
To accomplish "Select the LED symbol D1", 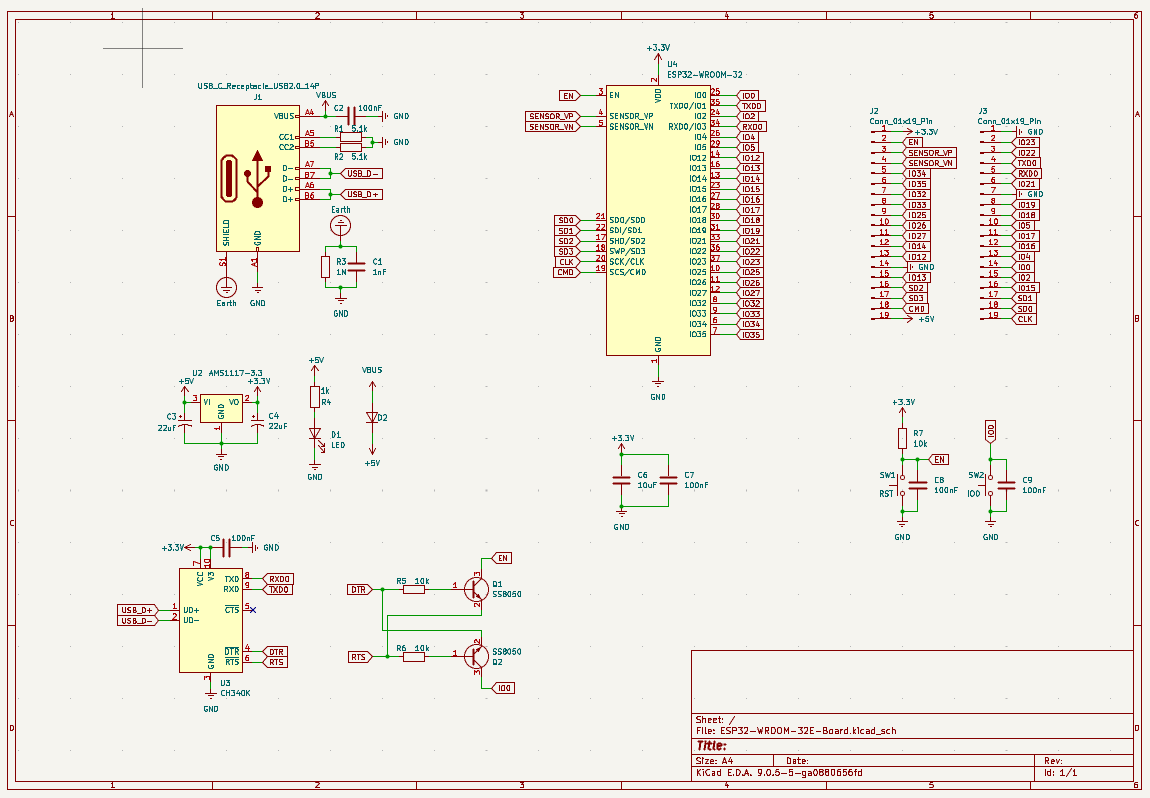I will pyautogui.click(x=315, y=438).
